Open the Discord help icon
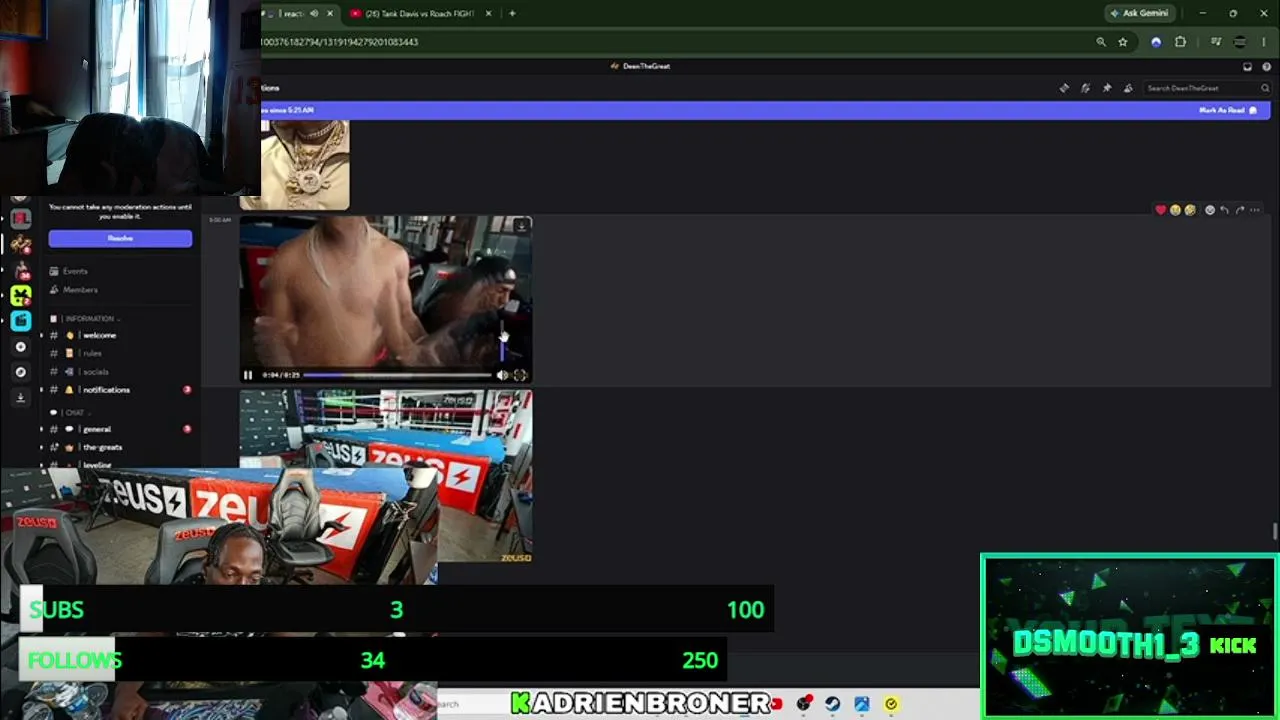 [x=1266, y=66]
